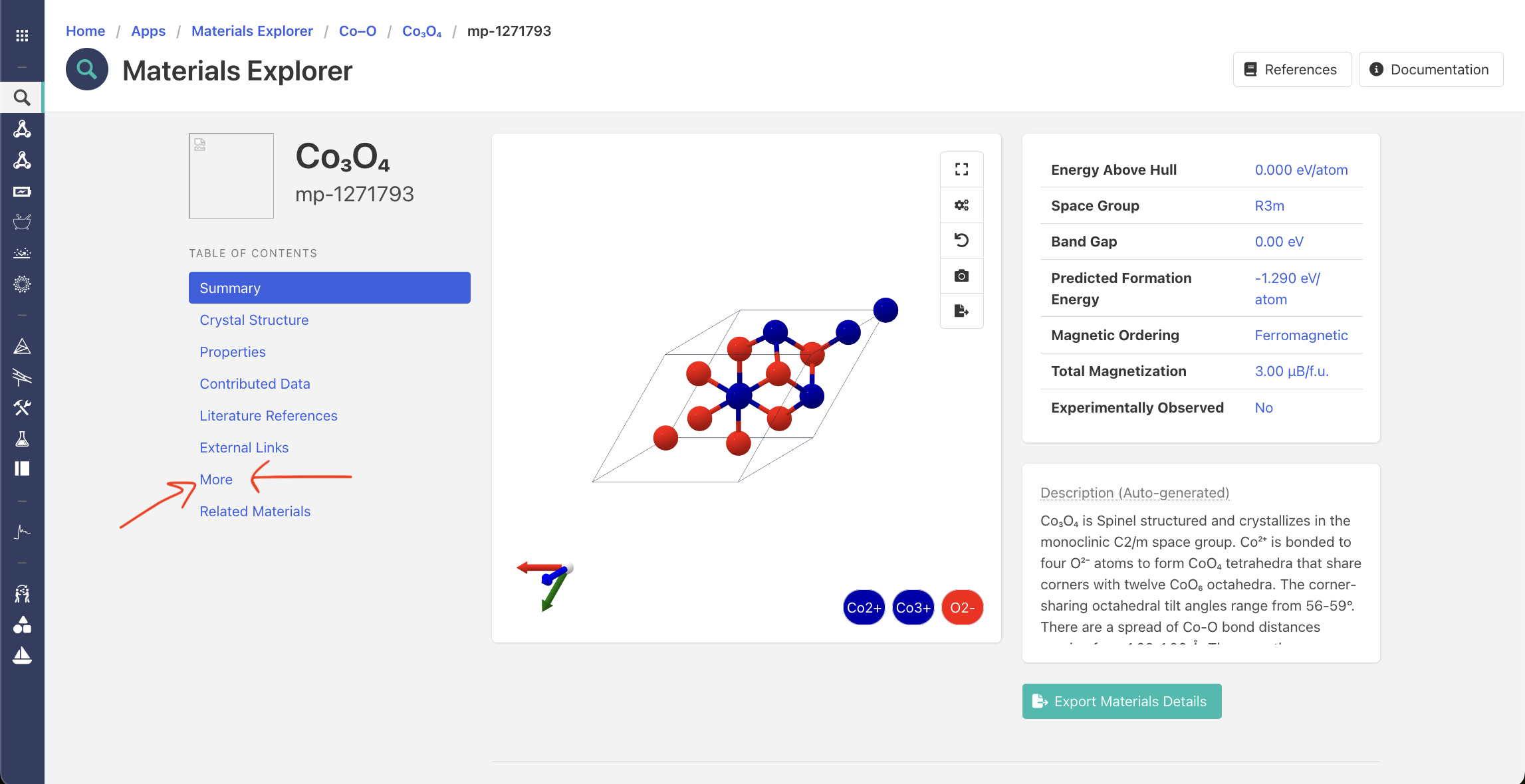1525x784 pixels.
Task: Click the export file icon in viewer
Action: (x=961, y=311)
